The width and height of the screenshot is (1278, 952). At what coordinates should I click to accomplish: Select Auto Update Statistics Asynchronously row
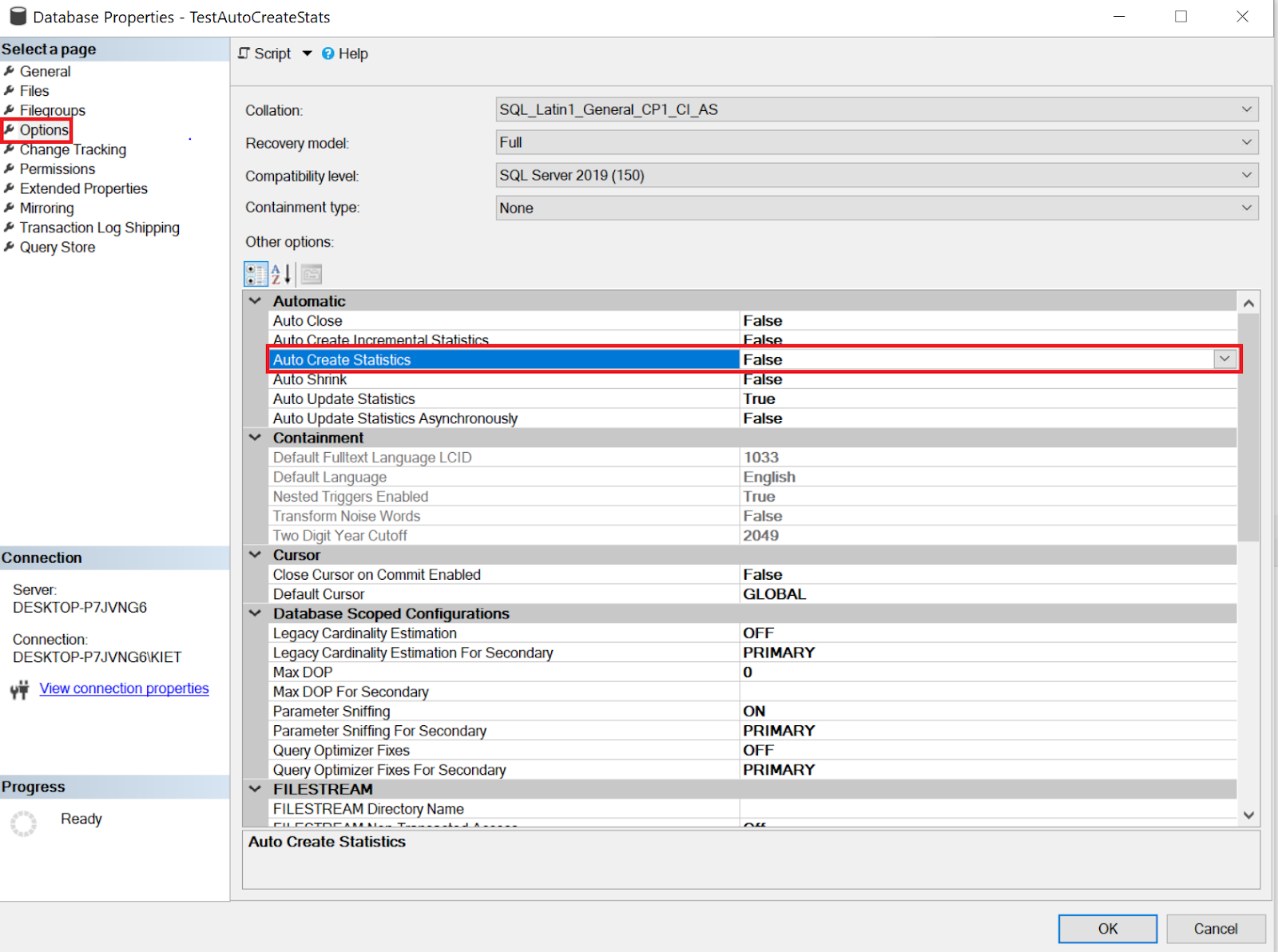(752, 418)
